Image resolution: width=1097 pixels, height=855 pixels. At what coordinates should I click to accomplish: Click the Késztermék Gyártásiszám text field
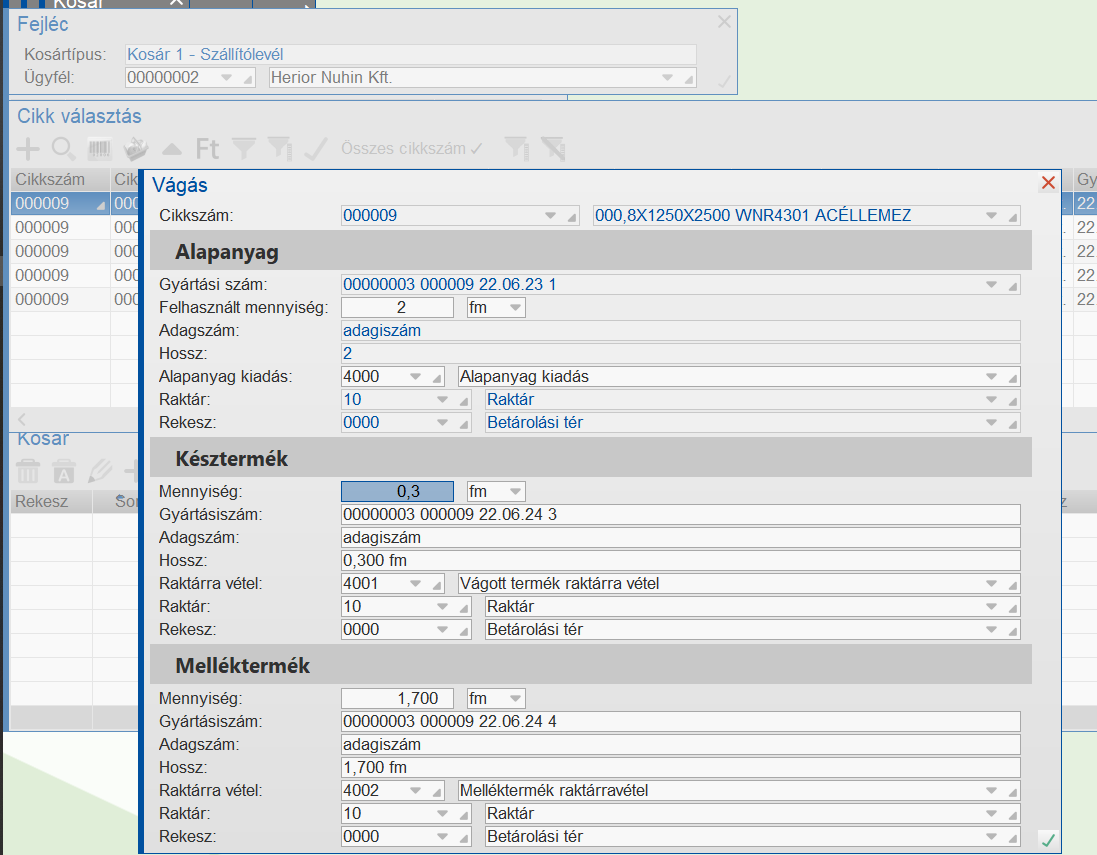point(680,515)
